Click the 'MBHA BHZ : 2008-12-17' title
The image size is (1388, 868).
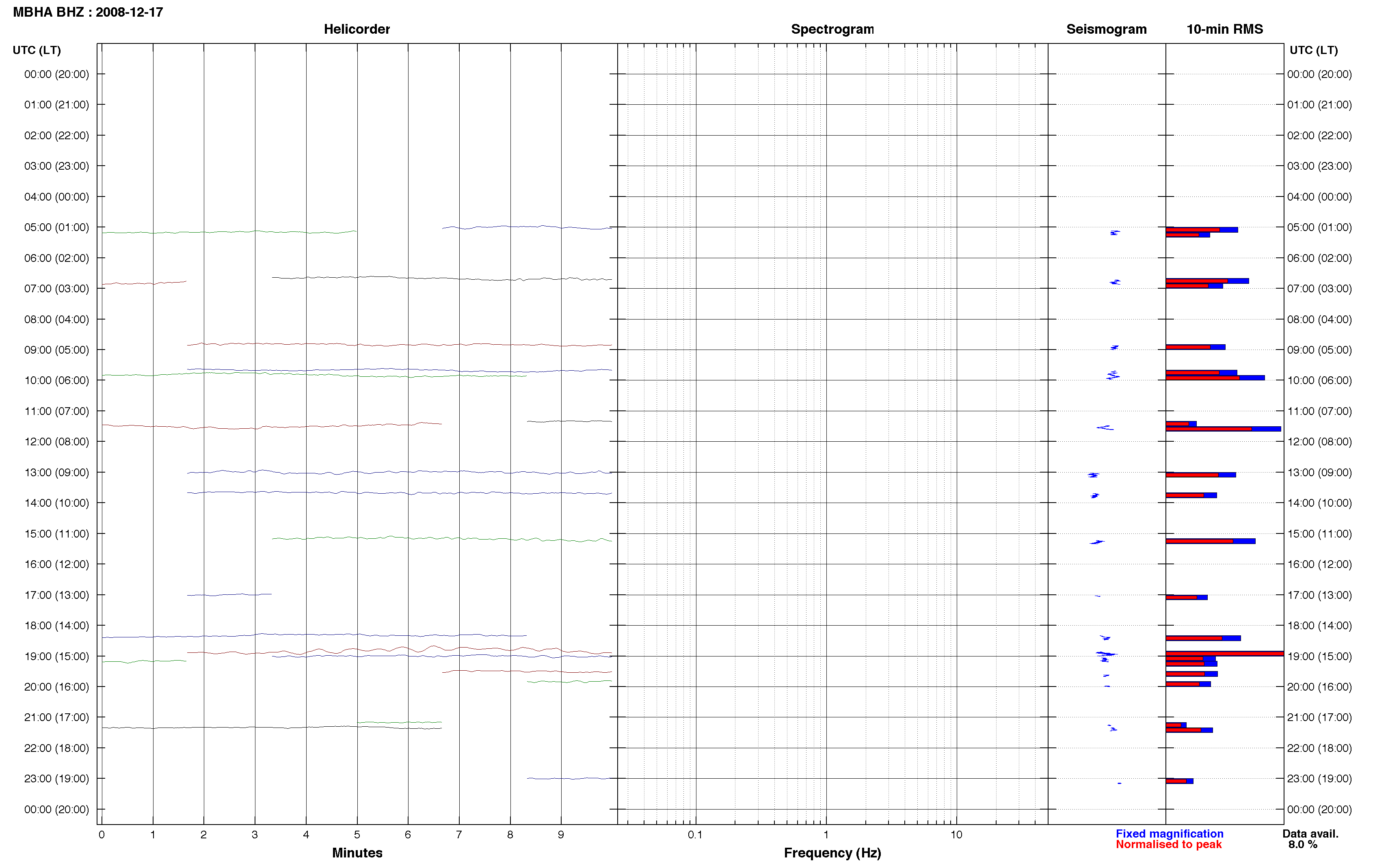pos(88,12)
